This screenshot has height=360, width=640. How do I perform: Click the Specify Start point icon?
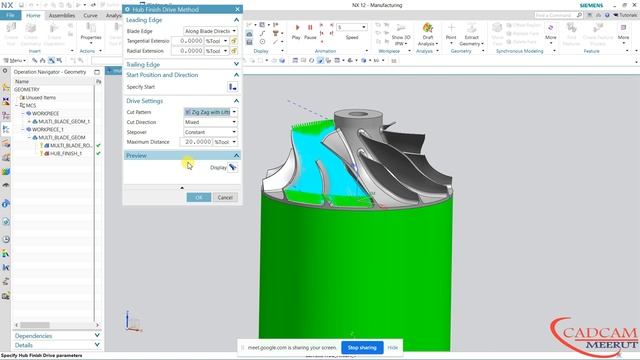coord(233,87)
